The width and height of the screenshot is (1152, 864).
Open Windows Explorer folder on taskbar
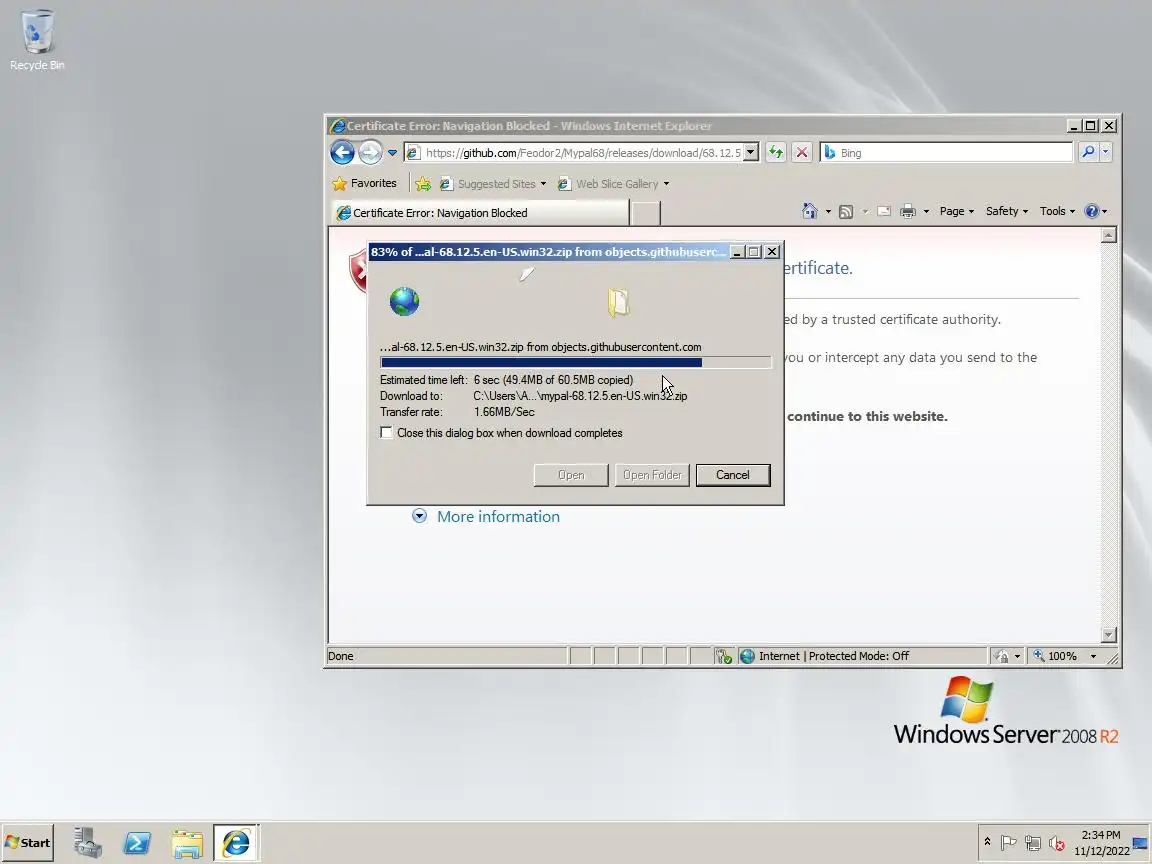tap(187, 843)
